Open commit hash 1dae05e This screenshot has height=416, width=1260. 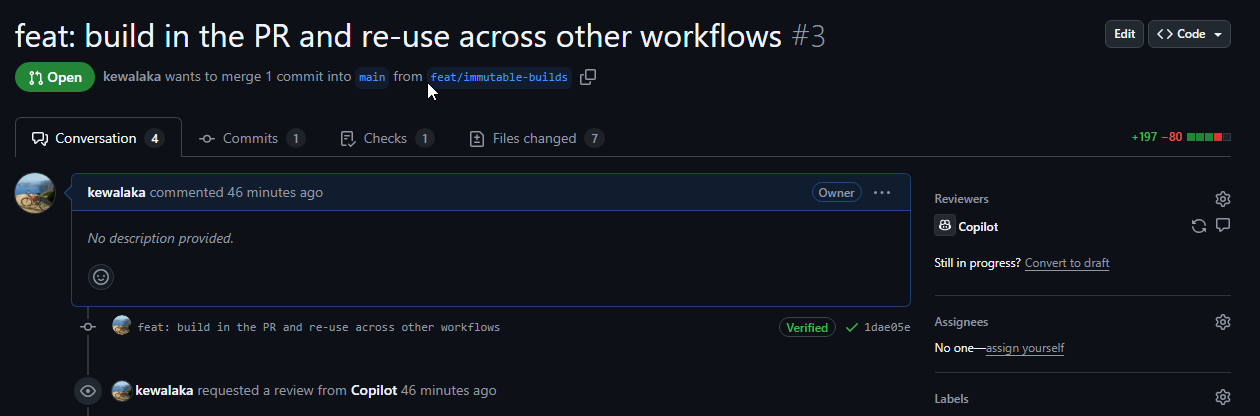click(887, 327)
